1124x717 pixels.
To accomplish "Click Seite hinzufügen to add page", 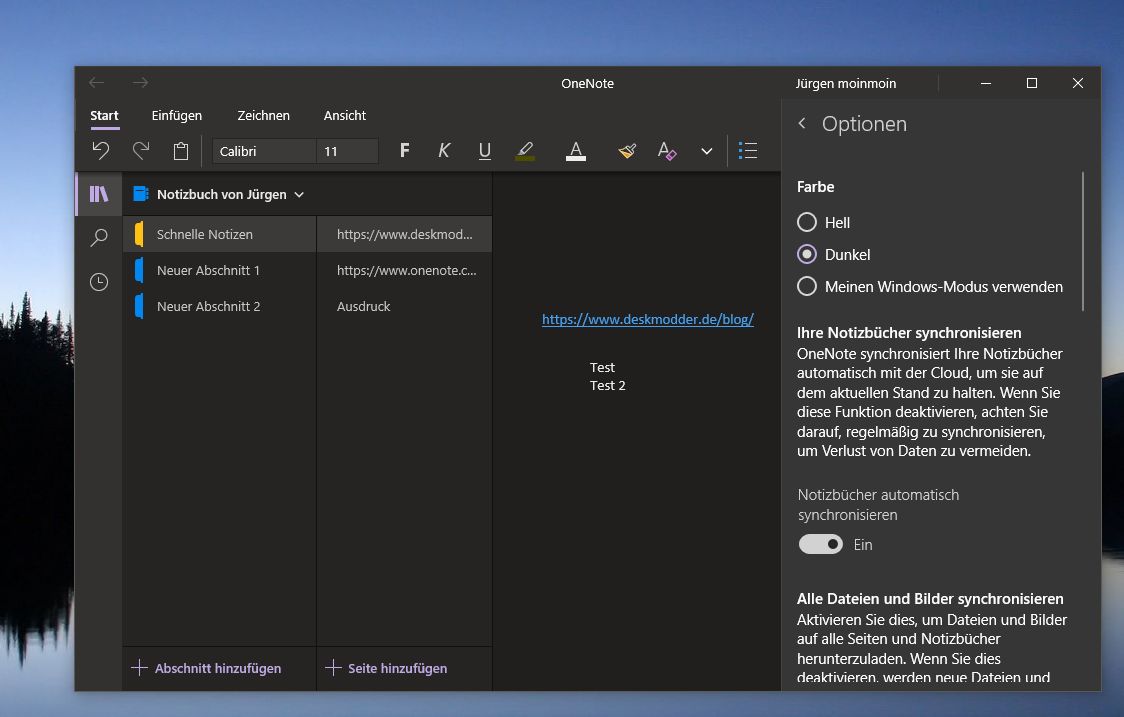I will (386, 668).
